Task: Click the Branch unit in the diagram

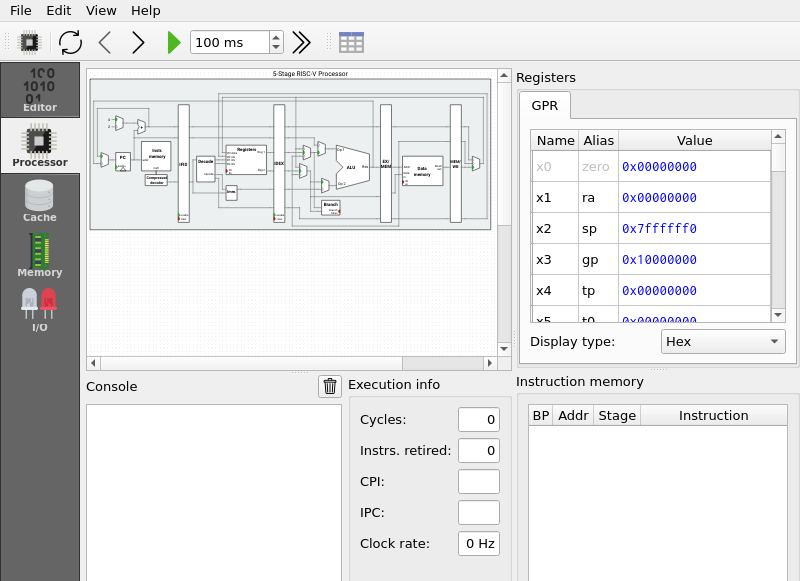Action: point(331,208)
